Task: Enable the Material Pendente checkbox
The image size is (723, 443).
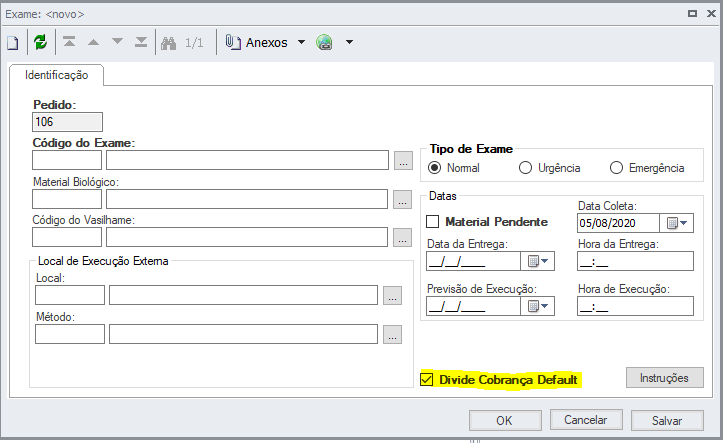Action: pos(433,221)
